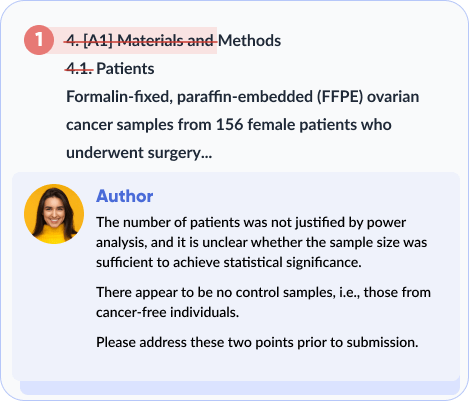Viewport: 469px width, 401px height.
Task: Click "Please address these two points" sentence
Action: pos(257,342)
